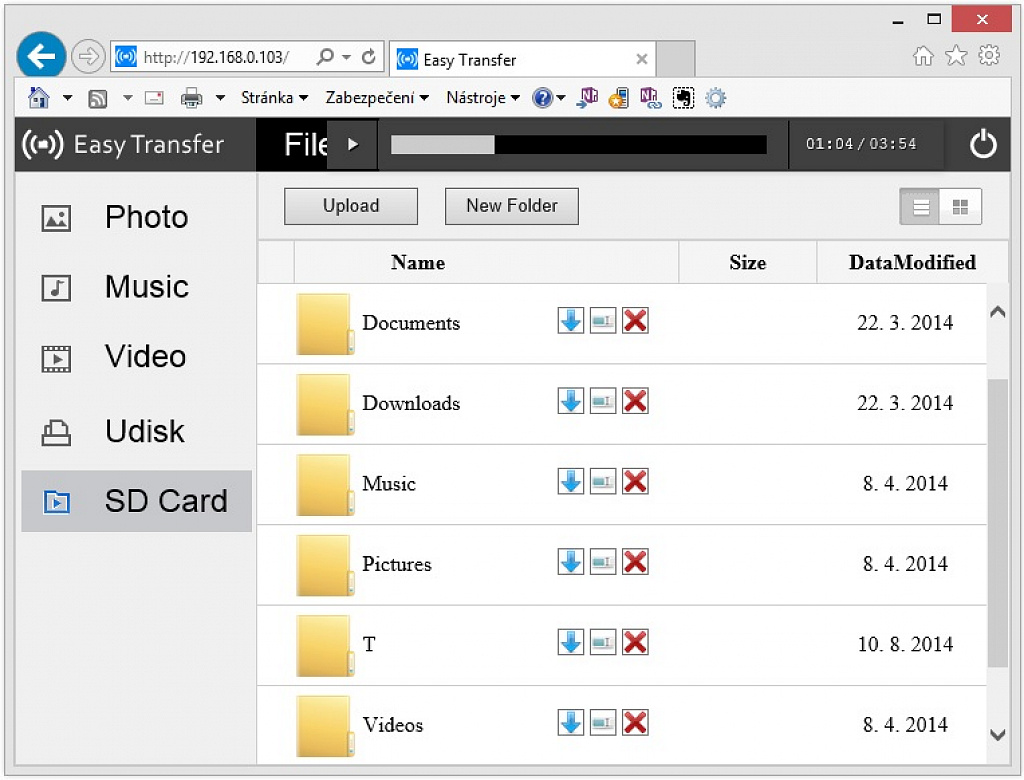This screenshot has height=780, width=1024.
Task: Open the Nástroje menu
Action: pyautogui.click(x=483, y=98)
